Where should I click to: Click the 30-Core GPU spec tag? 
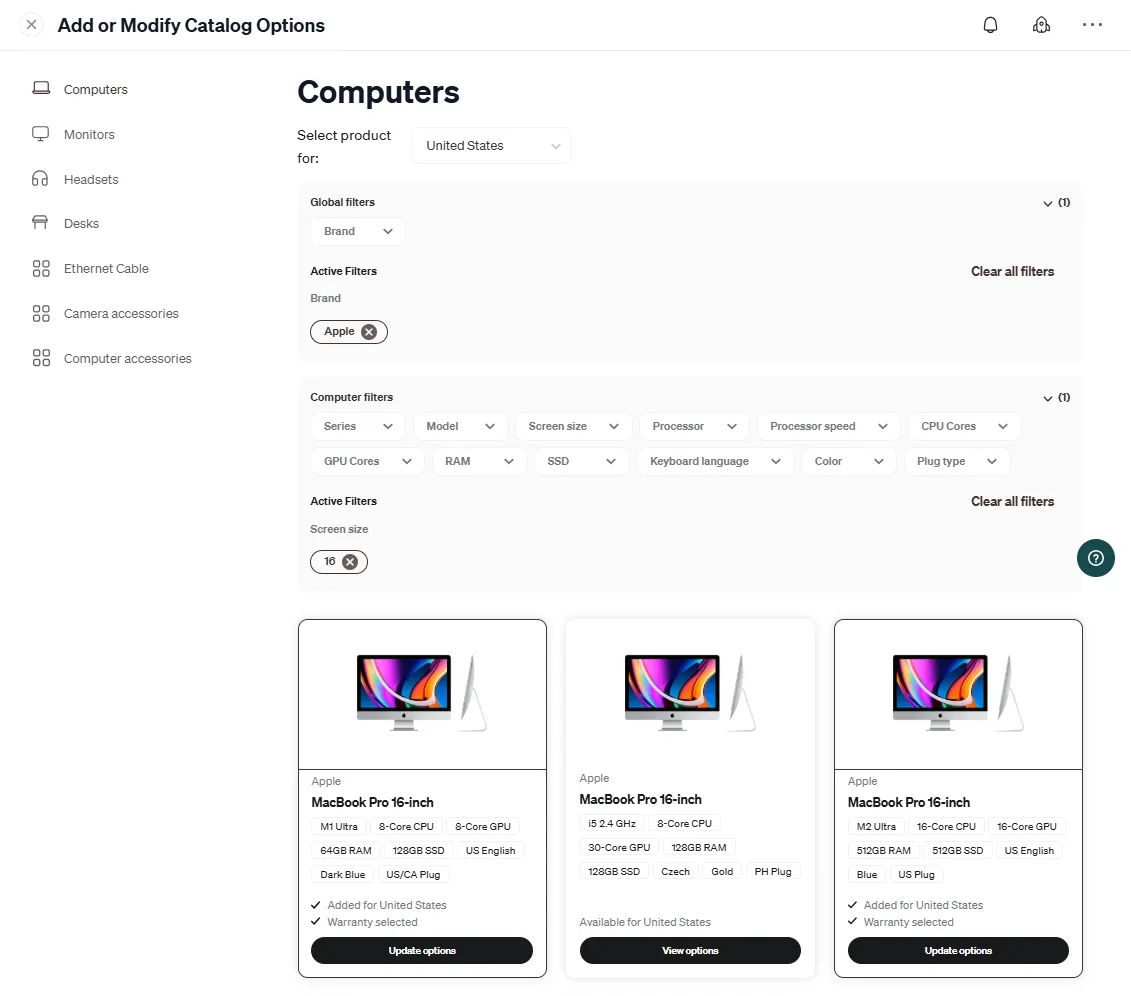coord(619,848)
